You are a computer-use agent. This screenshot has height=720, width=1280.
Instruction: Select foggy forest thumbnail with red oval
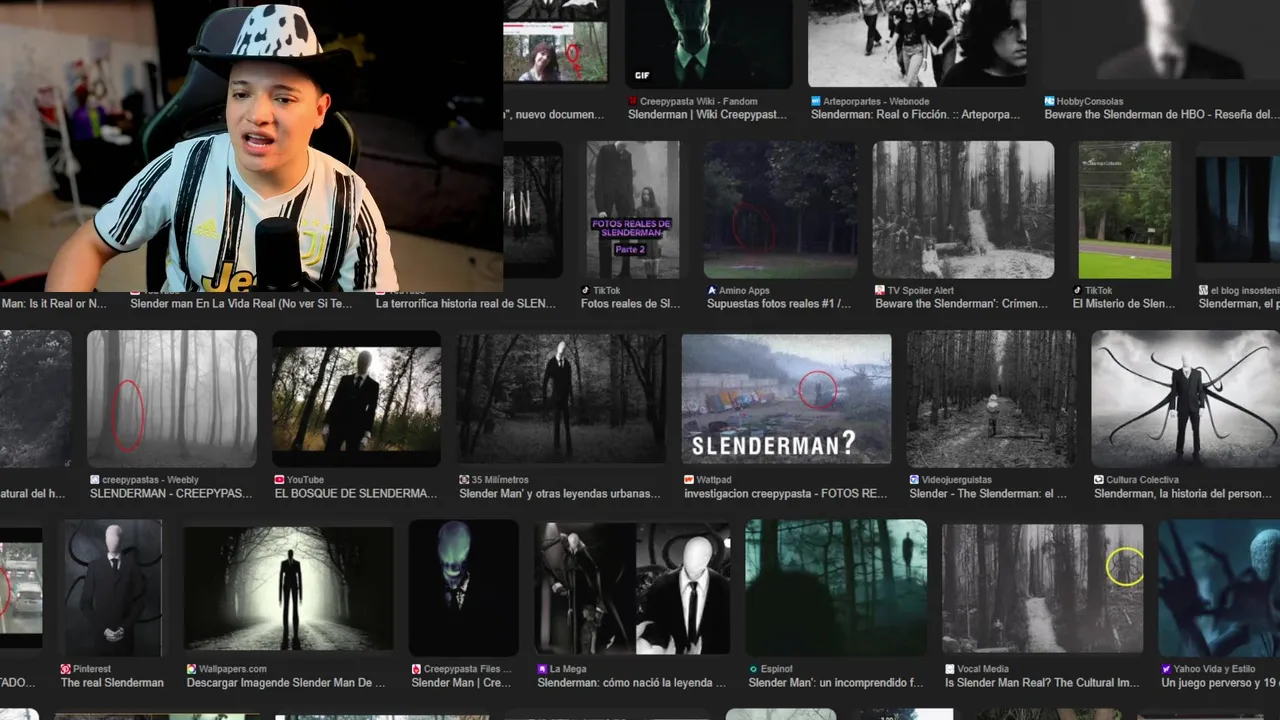click(172, 399)
